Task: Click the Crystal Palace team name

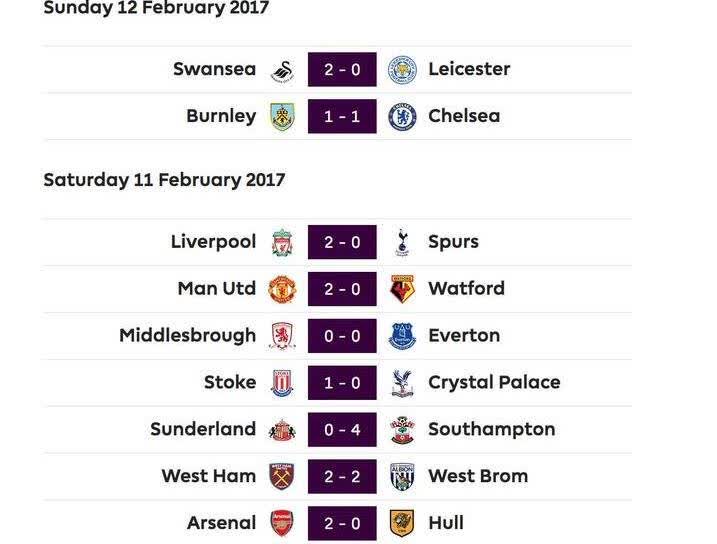Action: [x=494, y=383]
